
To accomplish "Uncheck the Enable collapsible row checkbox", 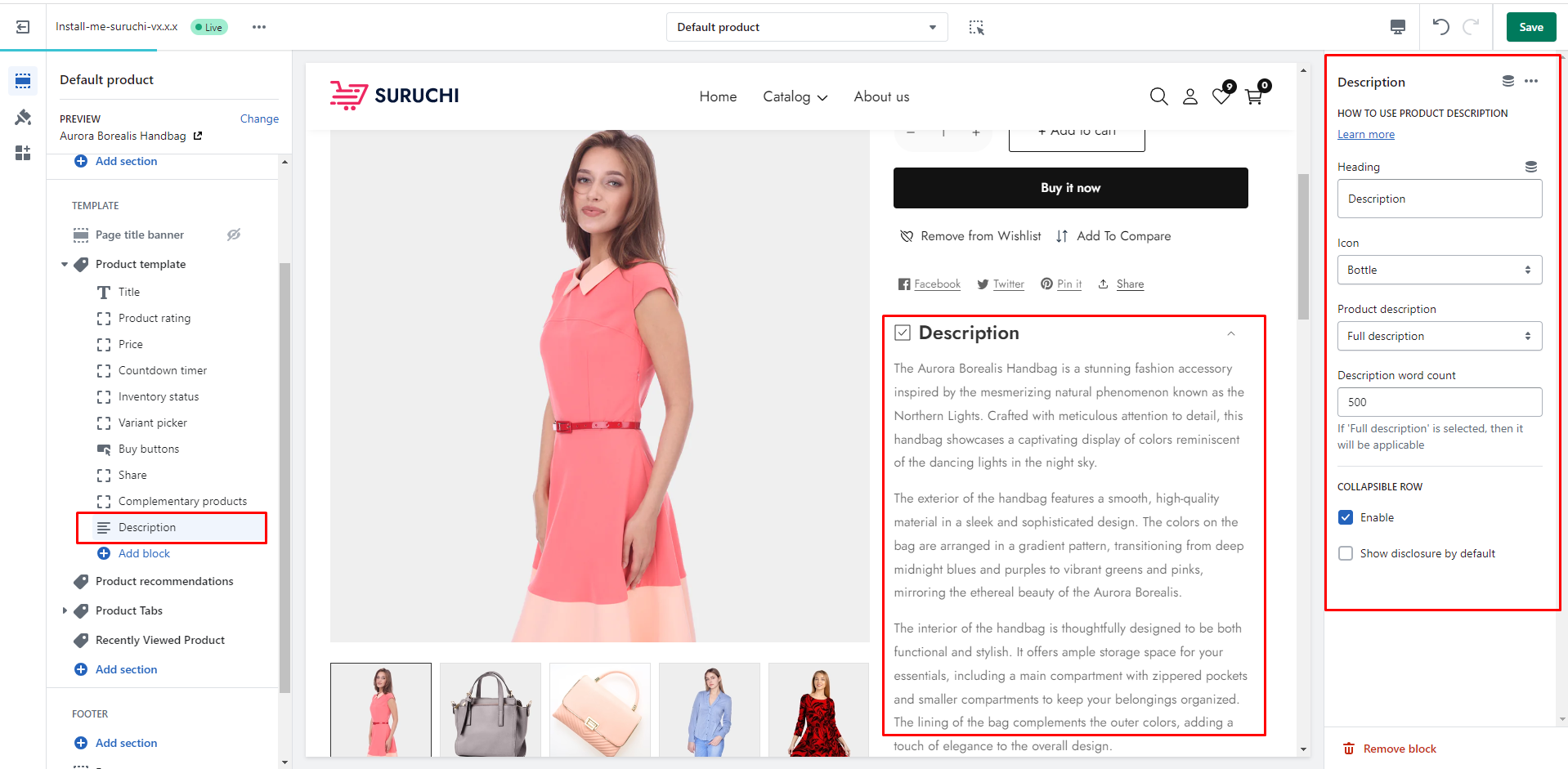I will coord(1346,517).
